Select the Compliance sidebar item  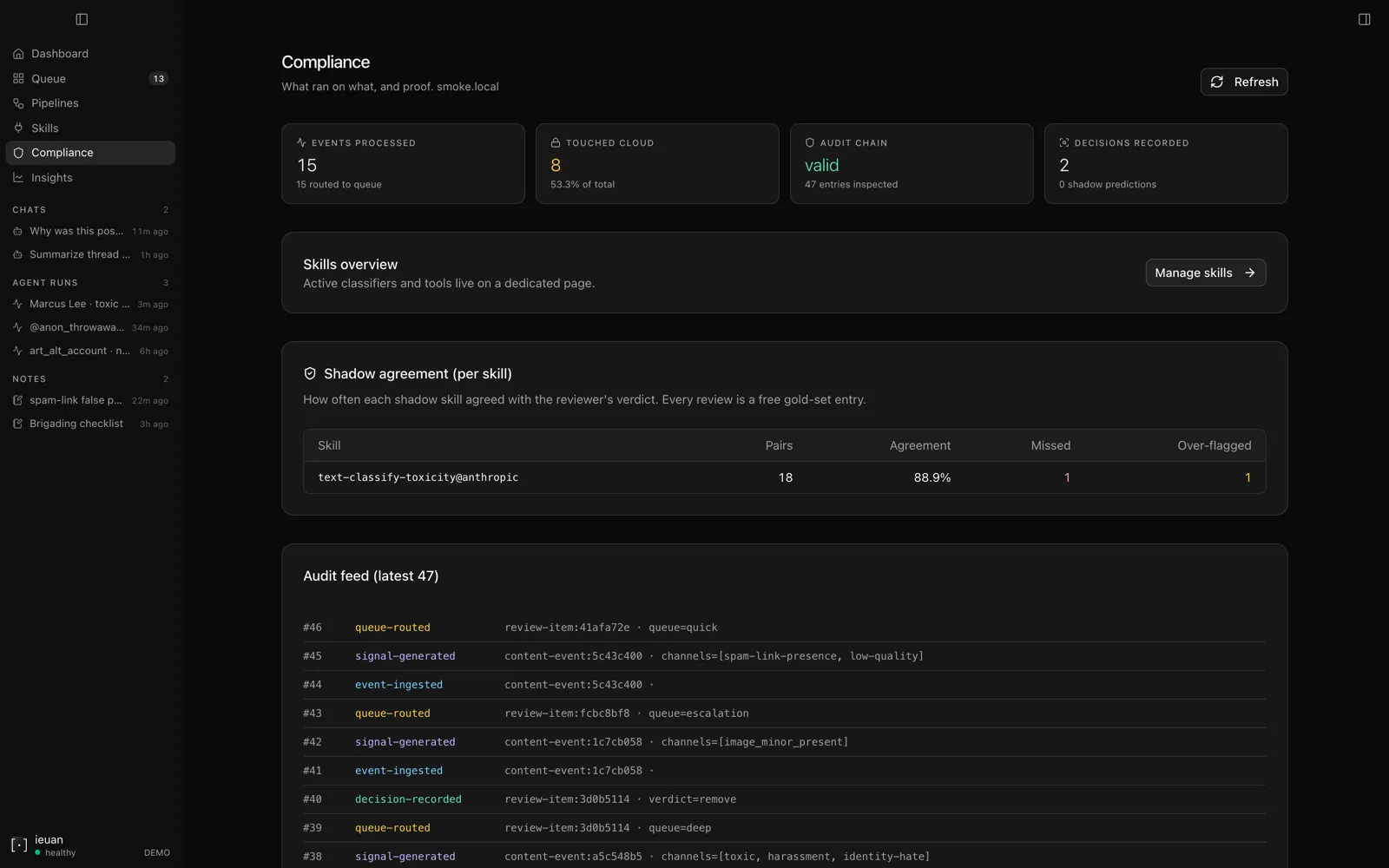(90, 153)
